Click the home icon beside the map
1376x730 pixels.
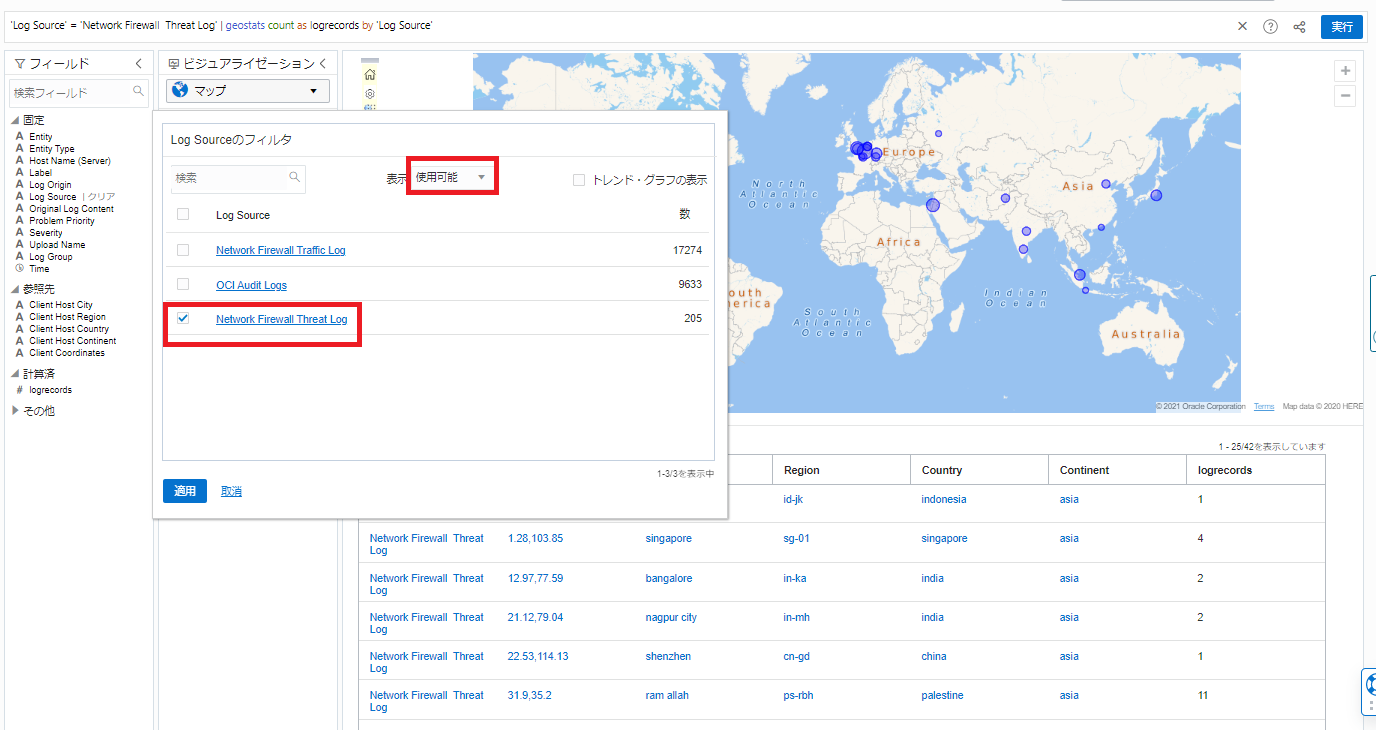tap(370, 75)
